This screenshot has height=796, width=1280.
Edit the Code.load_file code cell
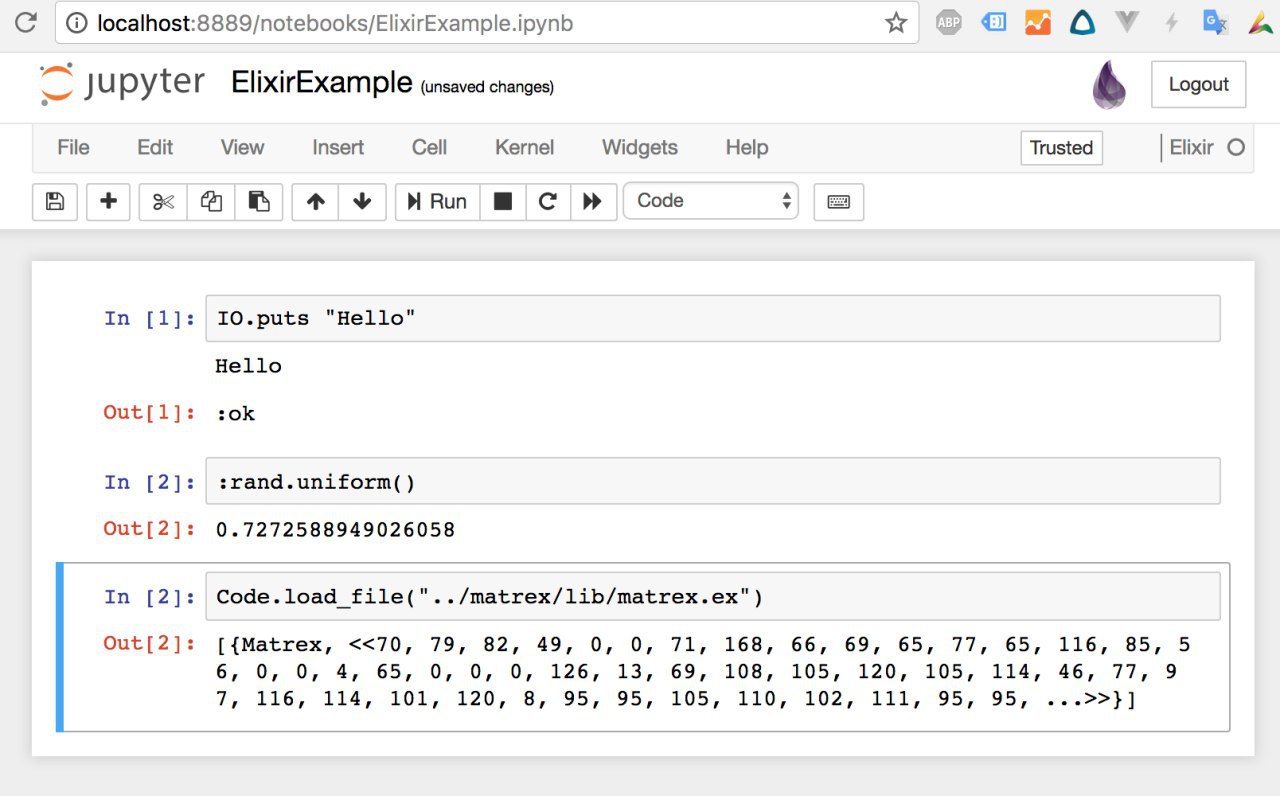[x=712, y=597]
